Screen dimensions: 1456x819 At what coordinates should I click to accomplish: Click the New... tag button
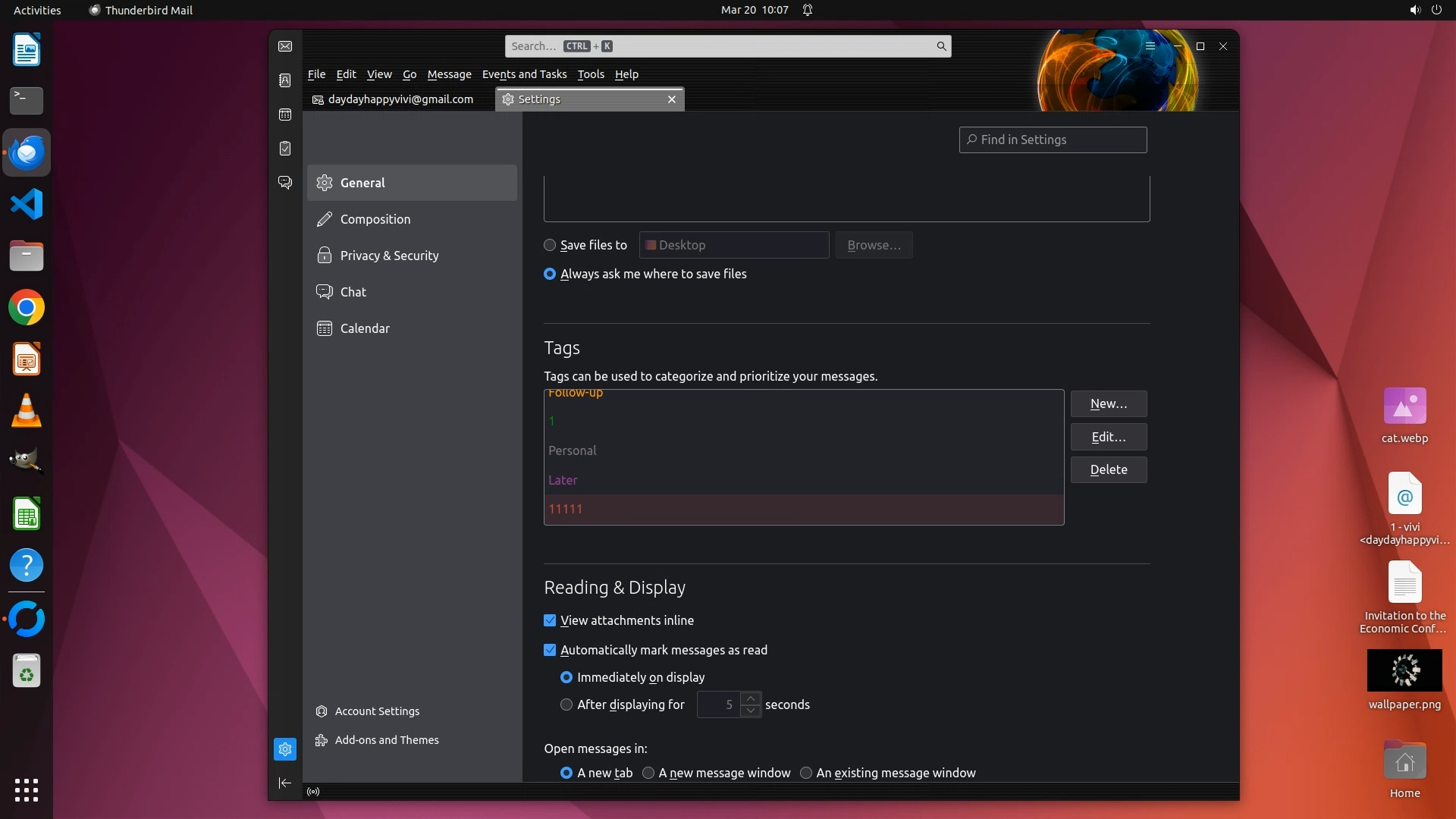(1108, 404)
